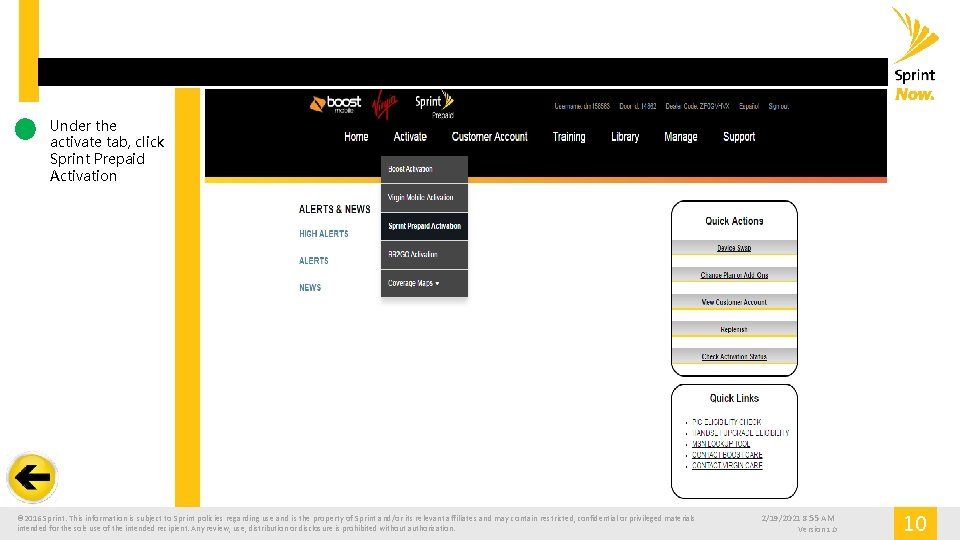
Task: Open the Library menu
Action: point(624,137)
